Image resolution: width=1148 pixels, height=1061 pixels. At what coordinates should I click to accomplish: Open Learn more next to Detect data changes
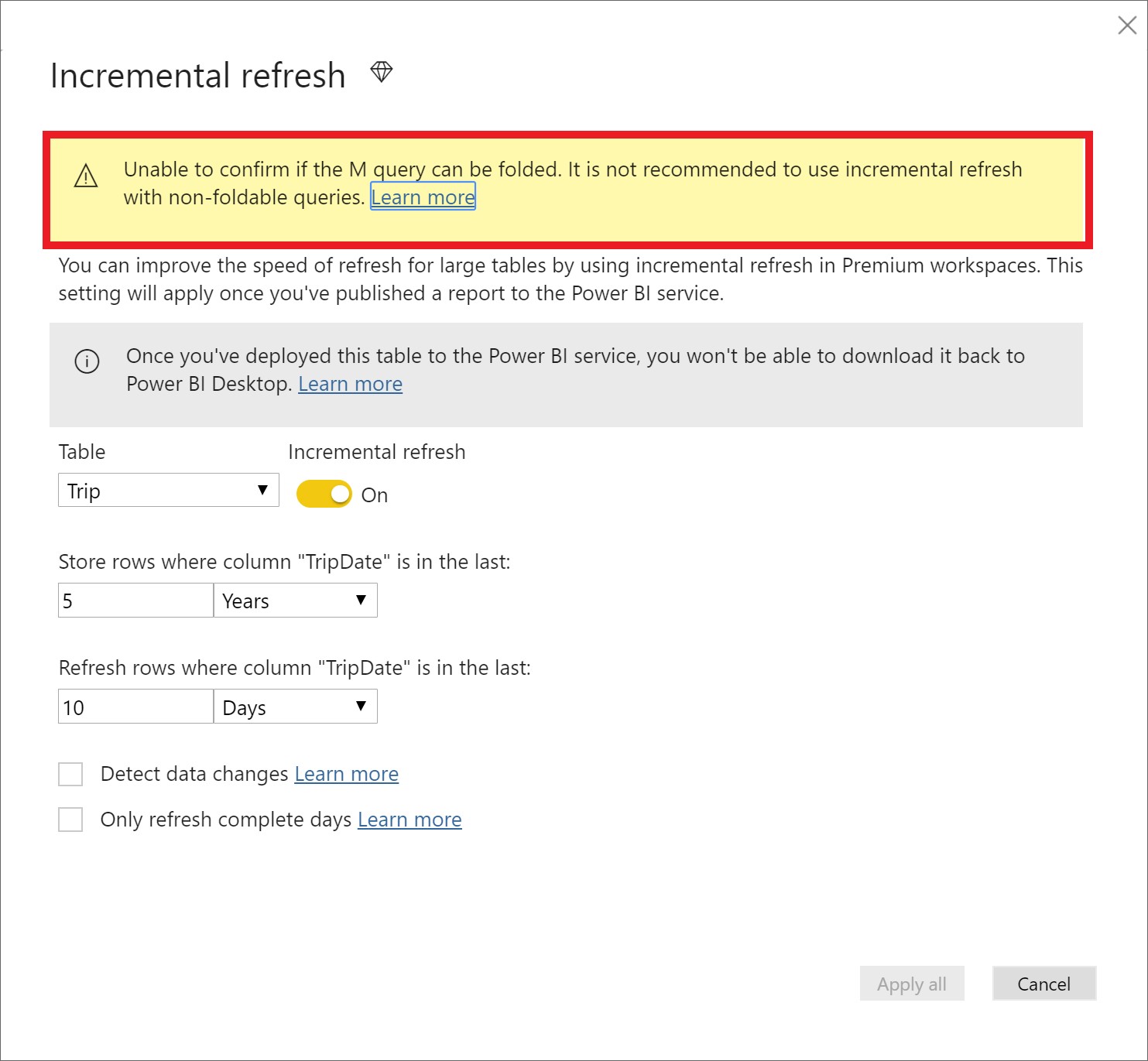(x=346, y=773)
